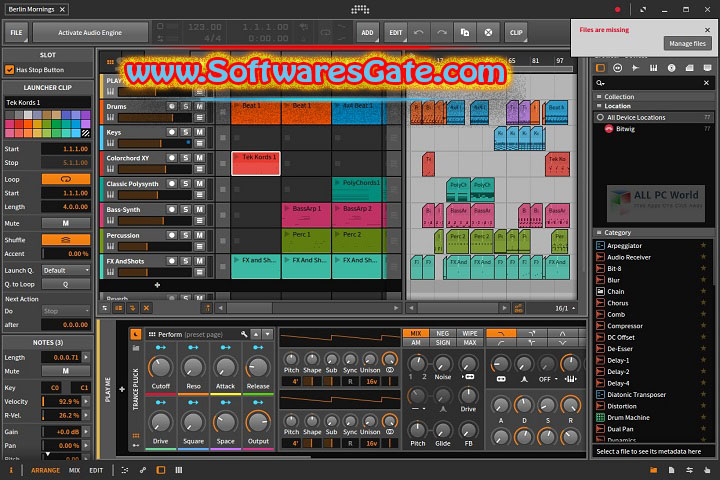This screenshot has height=480, width=720.
Task: Click the undo arrow in the toolbar
Action: click(x=418, y=33)
